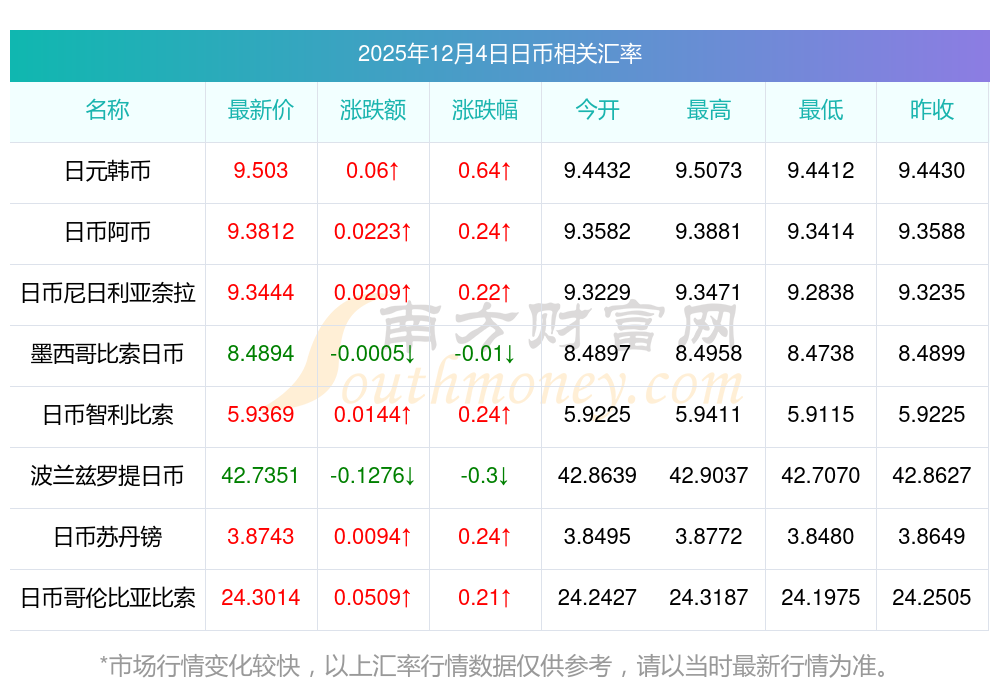
Task: Click opening value 9.3582
Action: 597,231
